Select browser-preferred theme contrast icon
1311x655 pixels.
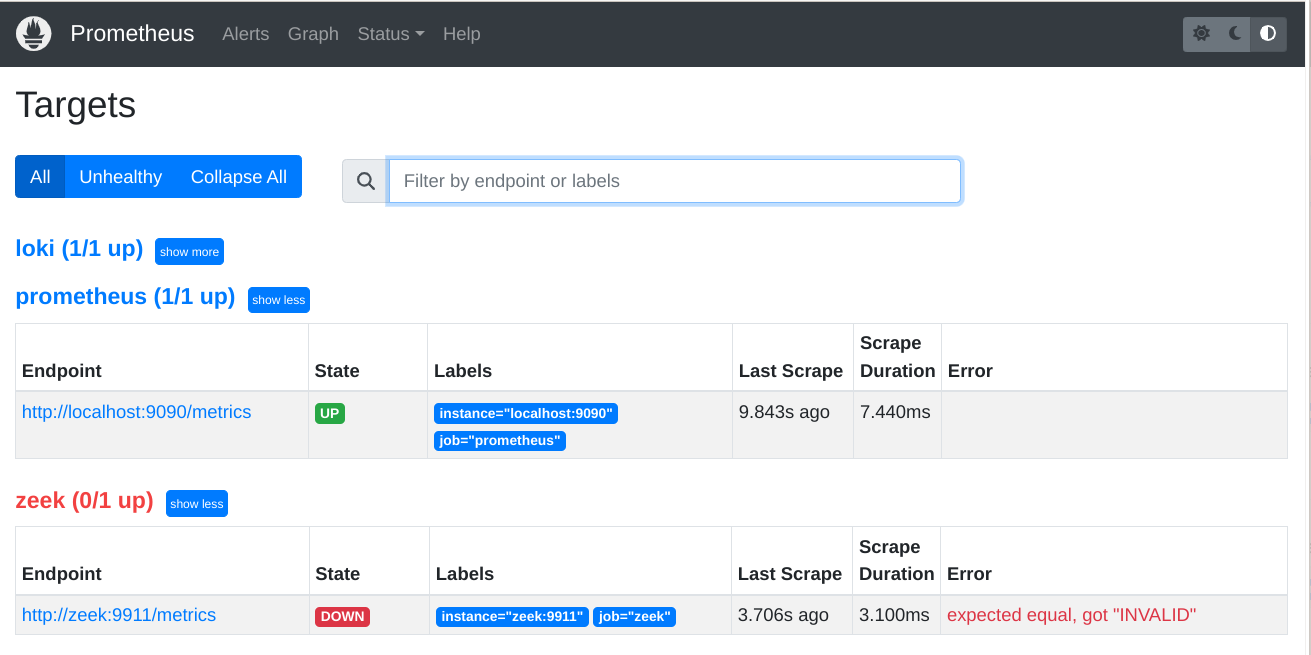[1268, 34]
